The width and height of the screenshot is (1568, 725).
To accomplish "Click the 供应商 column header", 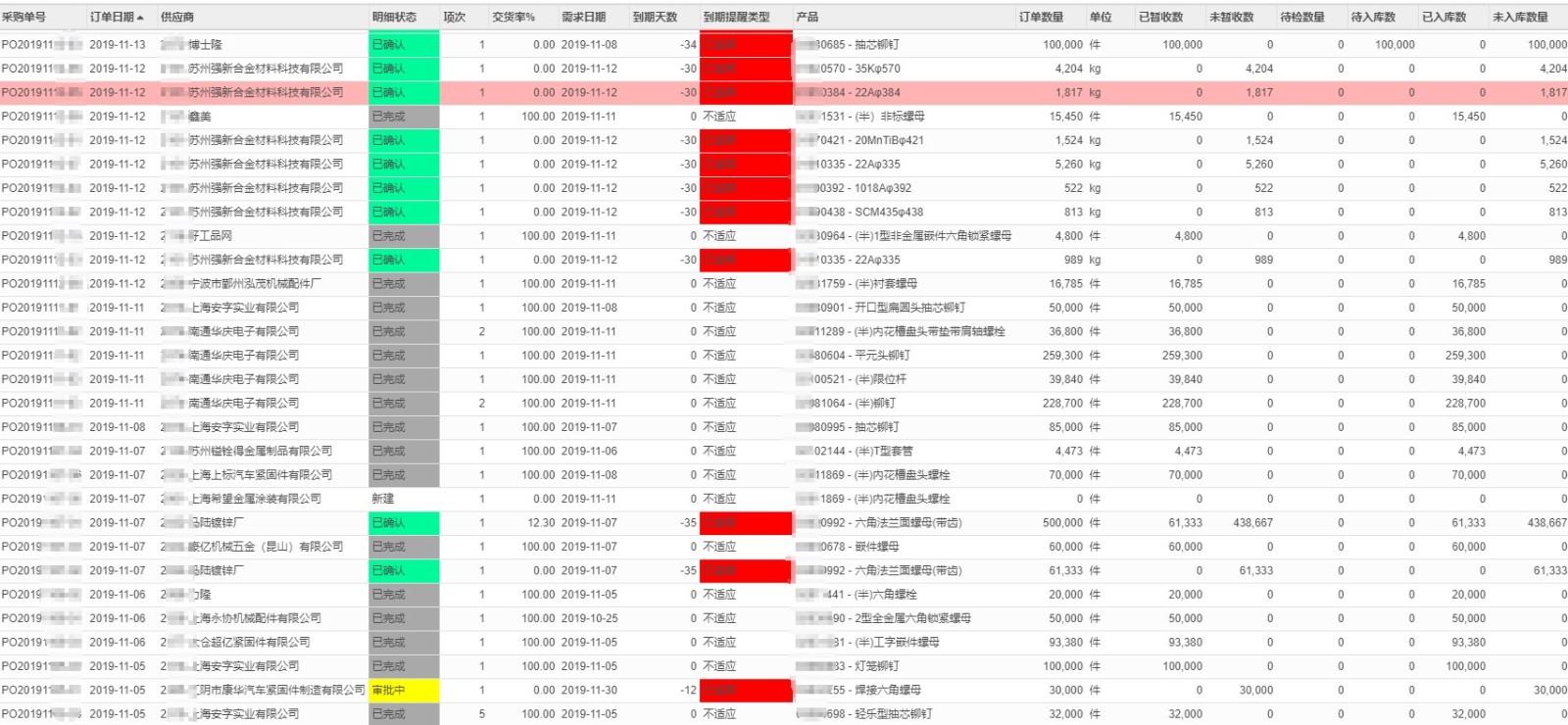I will click(177, 17).
